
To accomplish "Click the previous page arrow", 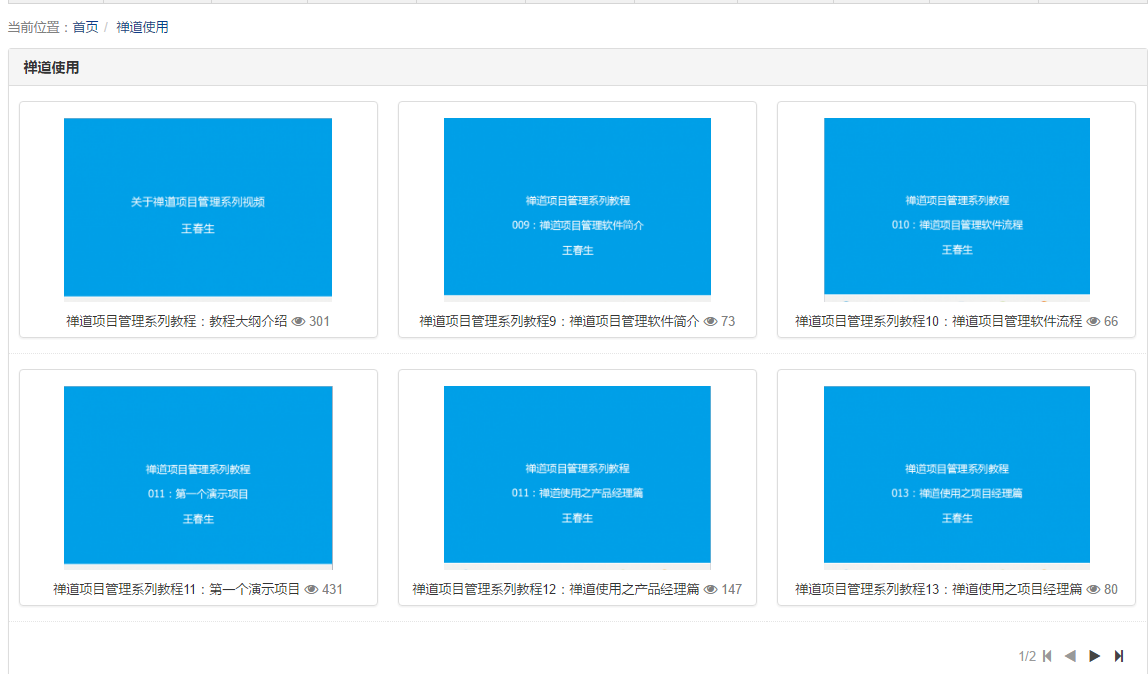I will (x=1070, y=656).
